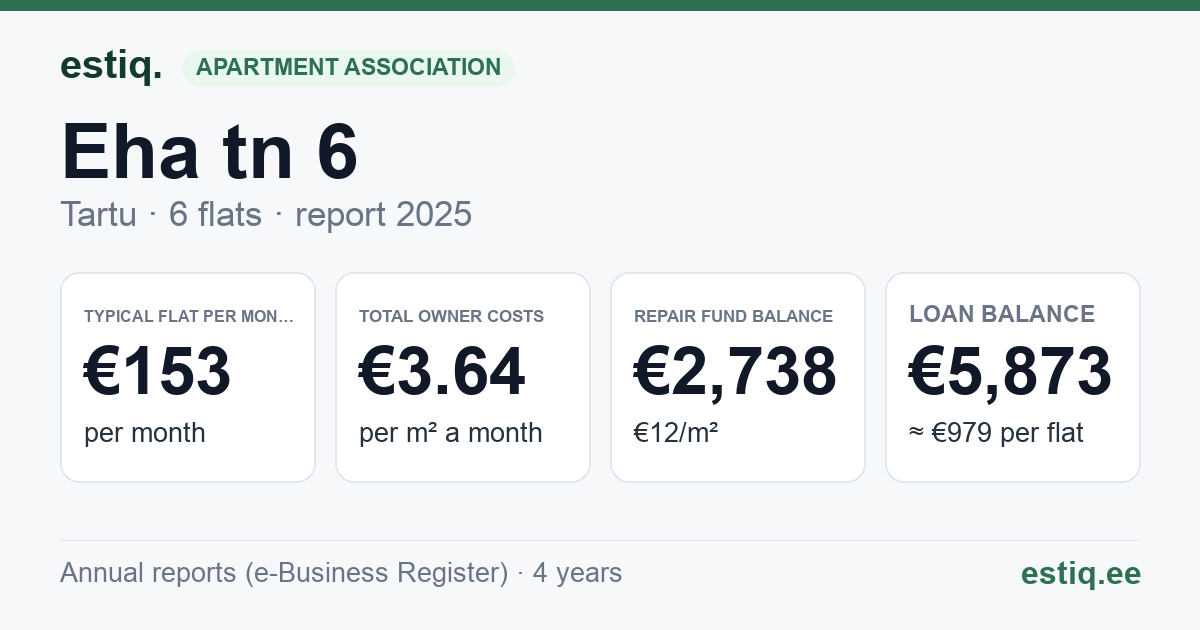Click the estiq. logo
The height and width of the screenshot is (630, 1200).
111,67
